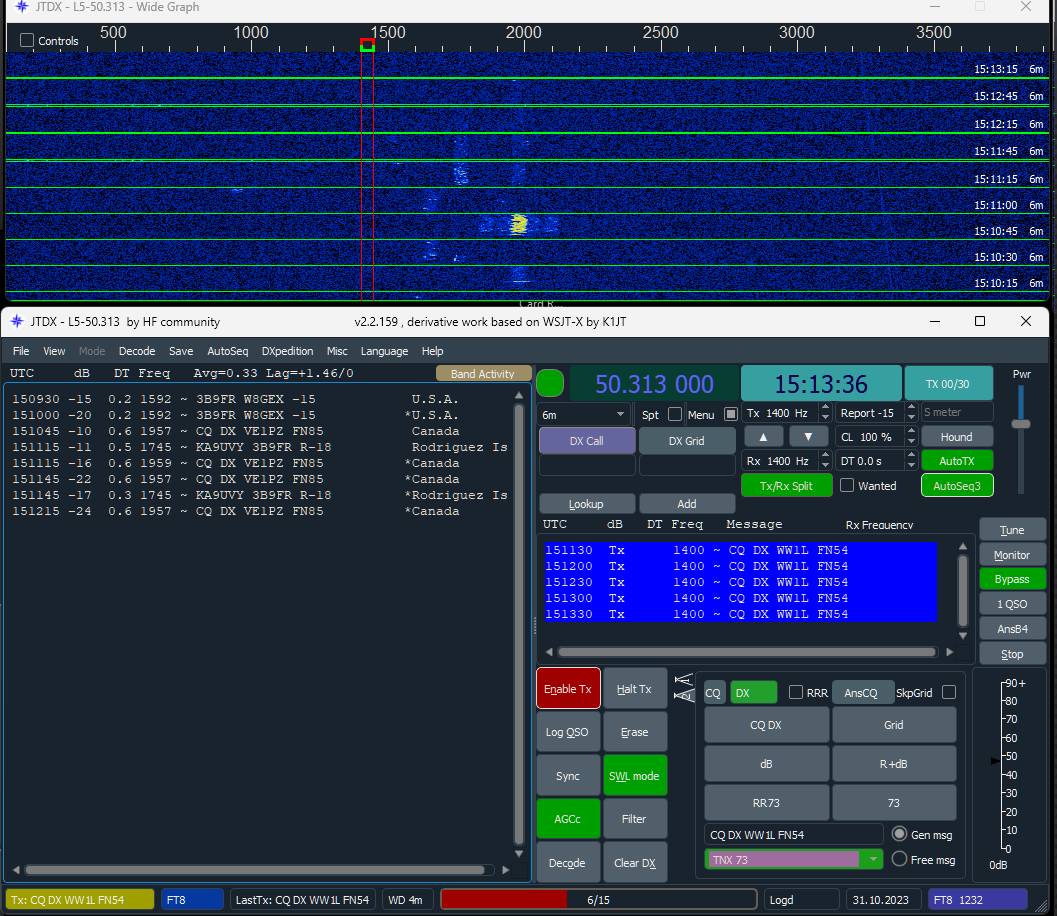Click the Enable Tx button
Image resolution: width=1057 pixels, height=916 pixels.
pyautogui.click(x=568, y=688)
